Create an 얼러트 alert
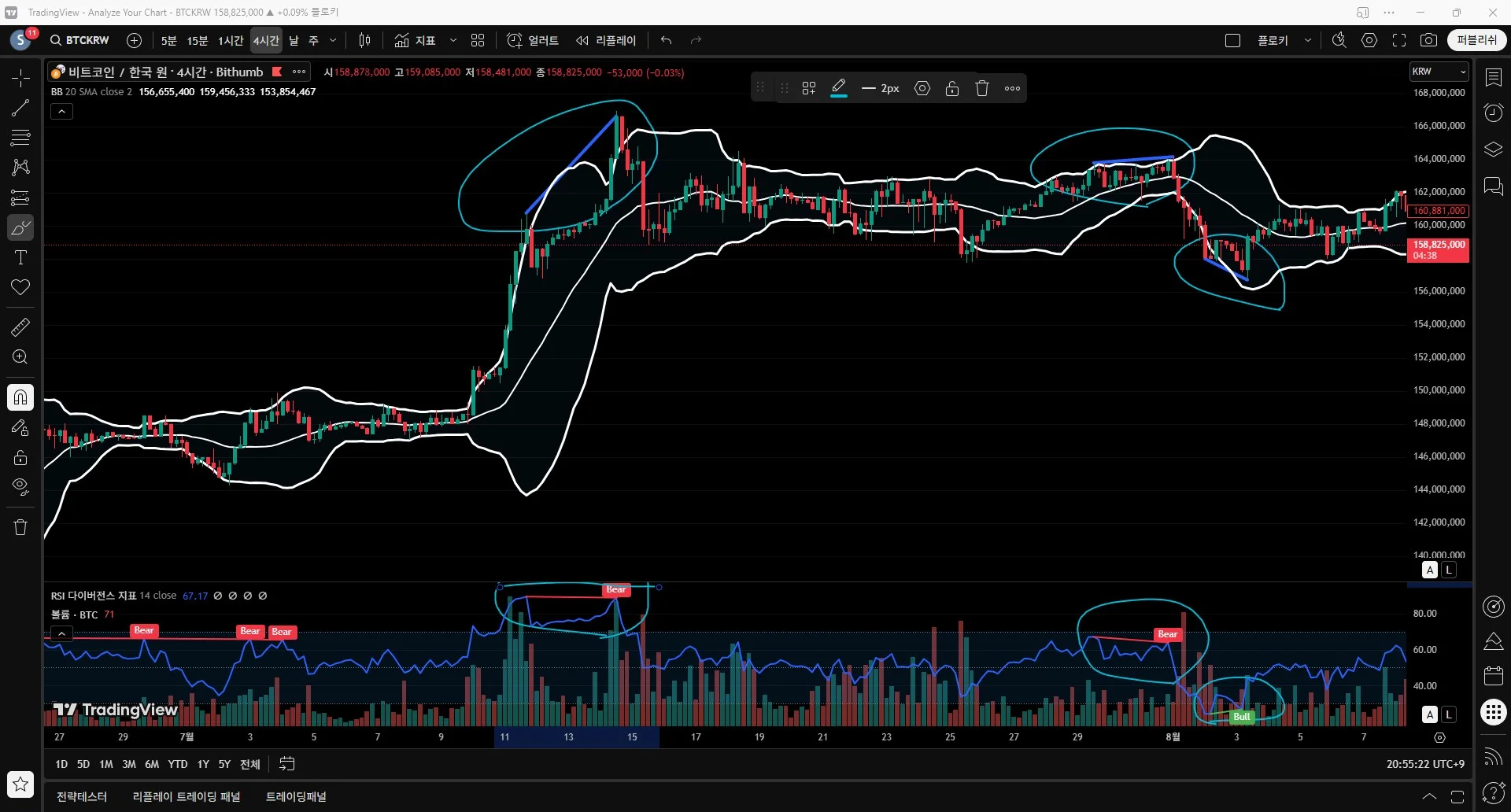 [x=533, y=40]
